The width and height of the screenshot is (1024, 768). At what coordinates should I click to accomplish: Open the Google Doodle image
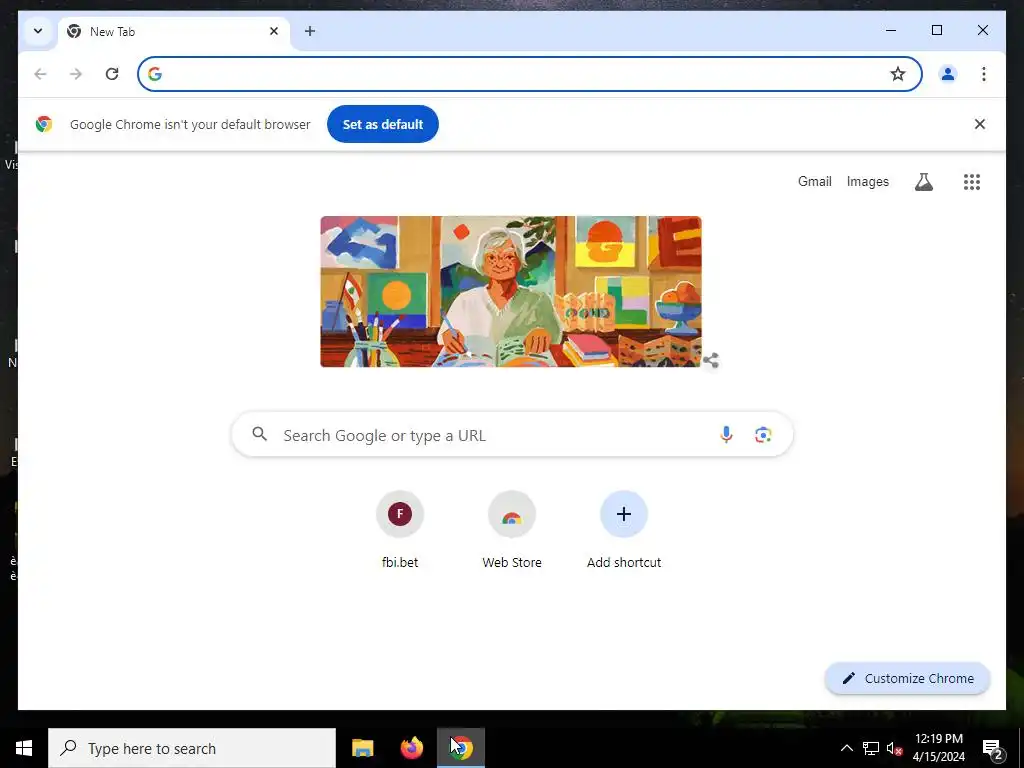click(x=511, y=291)
